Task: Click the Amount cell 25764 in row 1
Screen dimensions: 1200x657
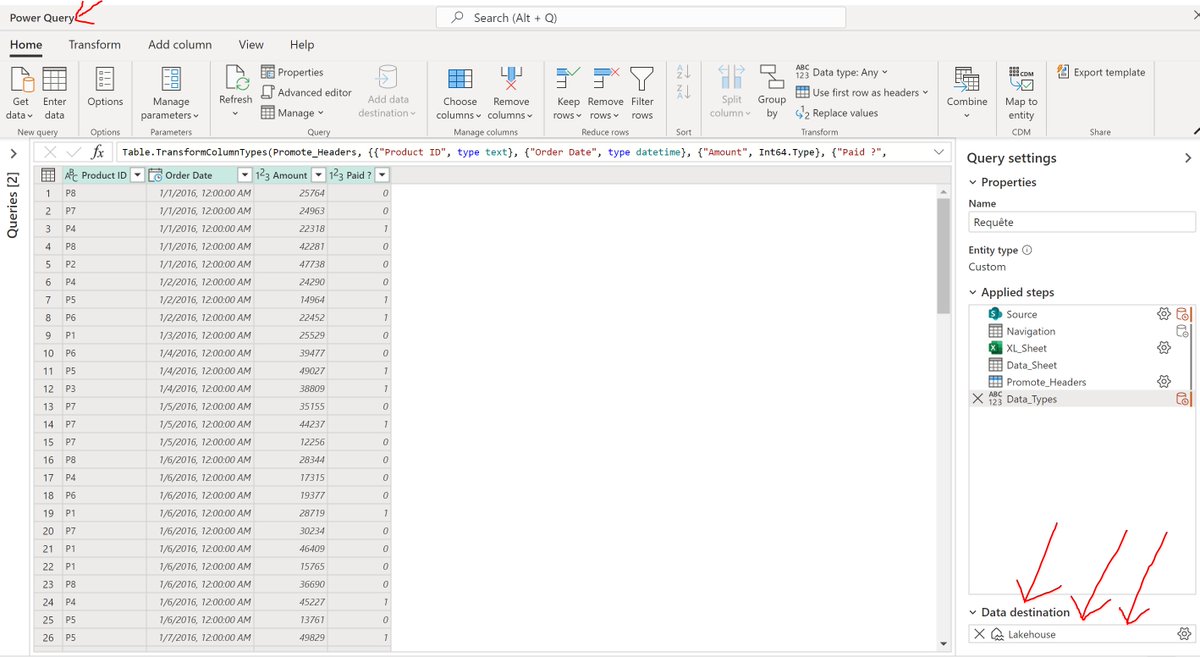Action: click(291, 193)
